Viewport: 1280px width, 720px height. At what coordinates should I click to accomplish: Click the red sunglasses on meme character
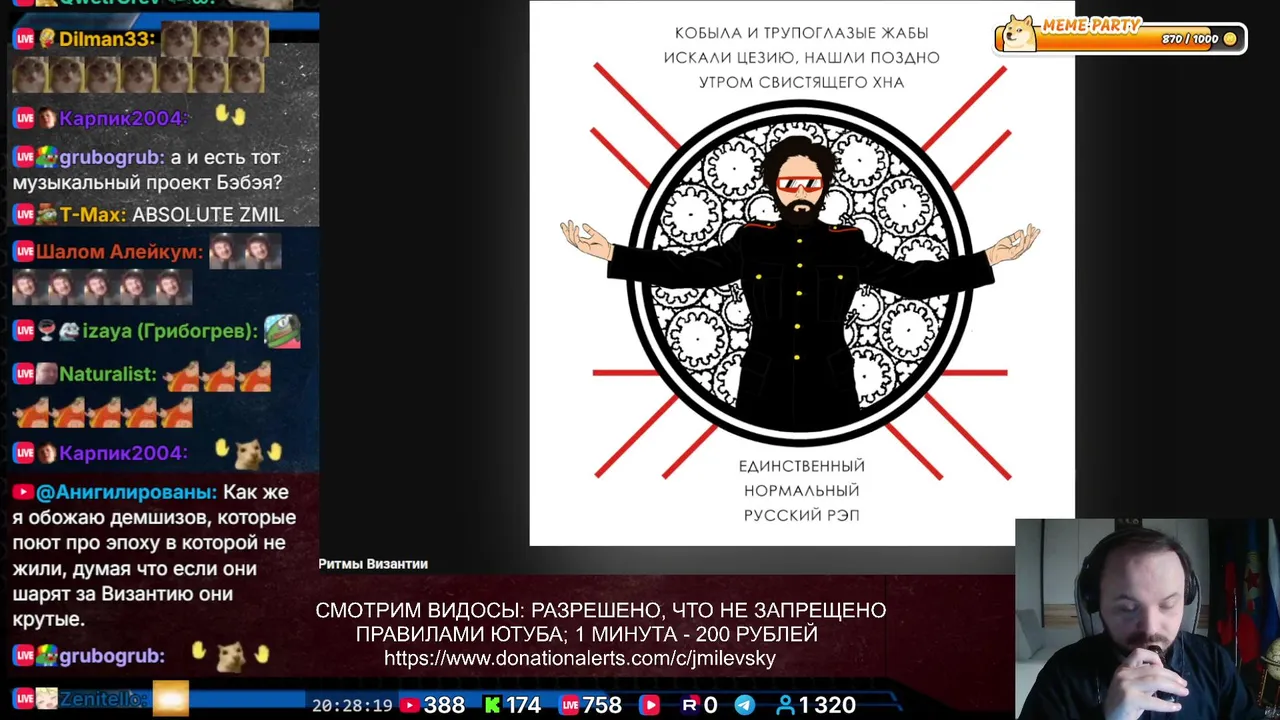click(800, 184)
